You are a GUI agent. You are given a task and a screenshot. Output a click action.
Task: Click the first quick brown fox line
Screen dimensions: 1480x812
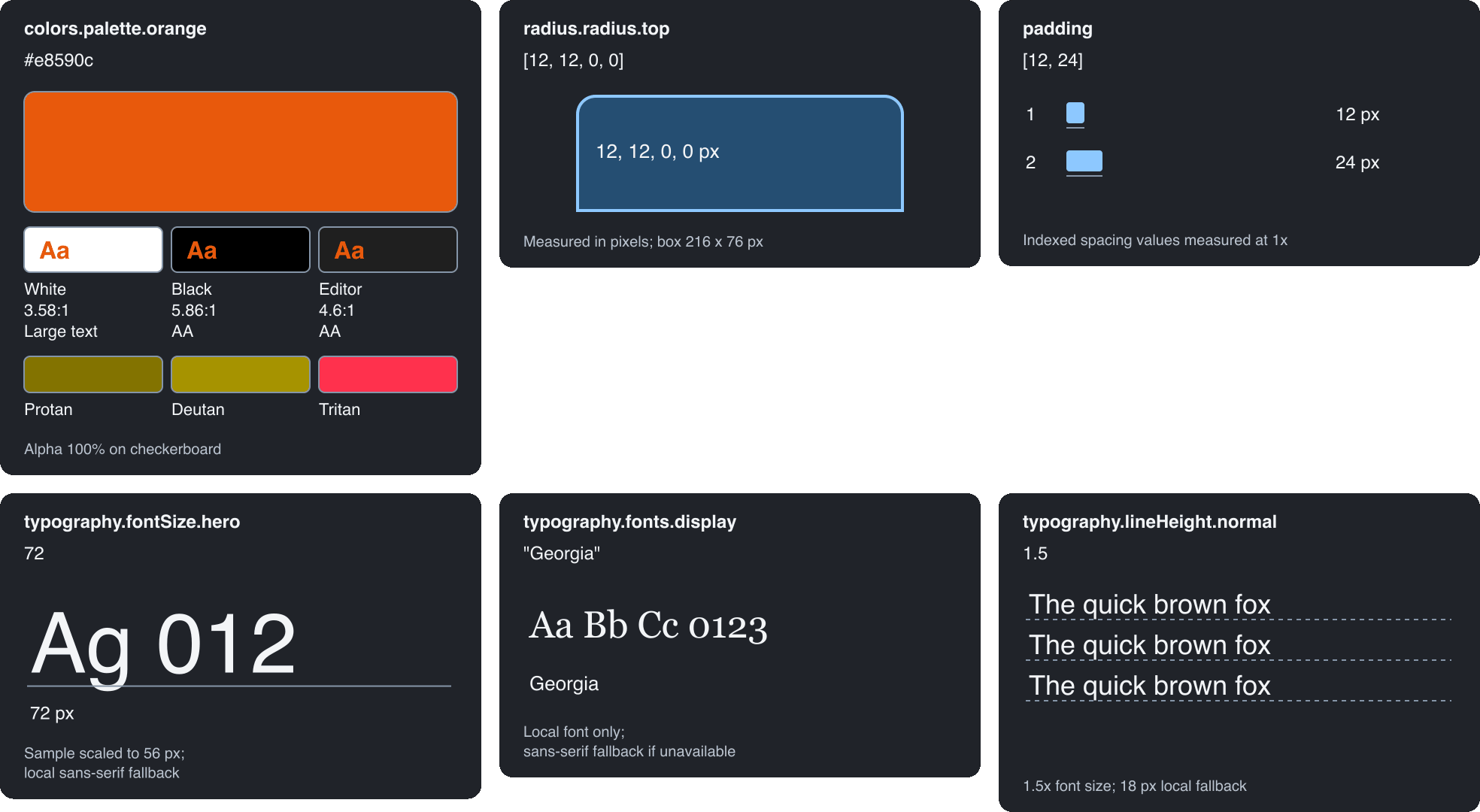pyautogui.click(x=1149, y=604)
